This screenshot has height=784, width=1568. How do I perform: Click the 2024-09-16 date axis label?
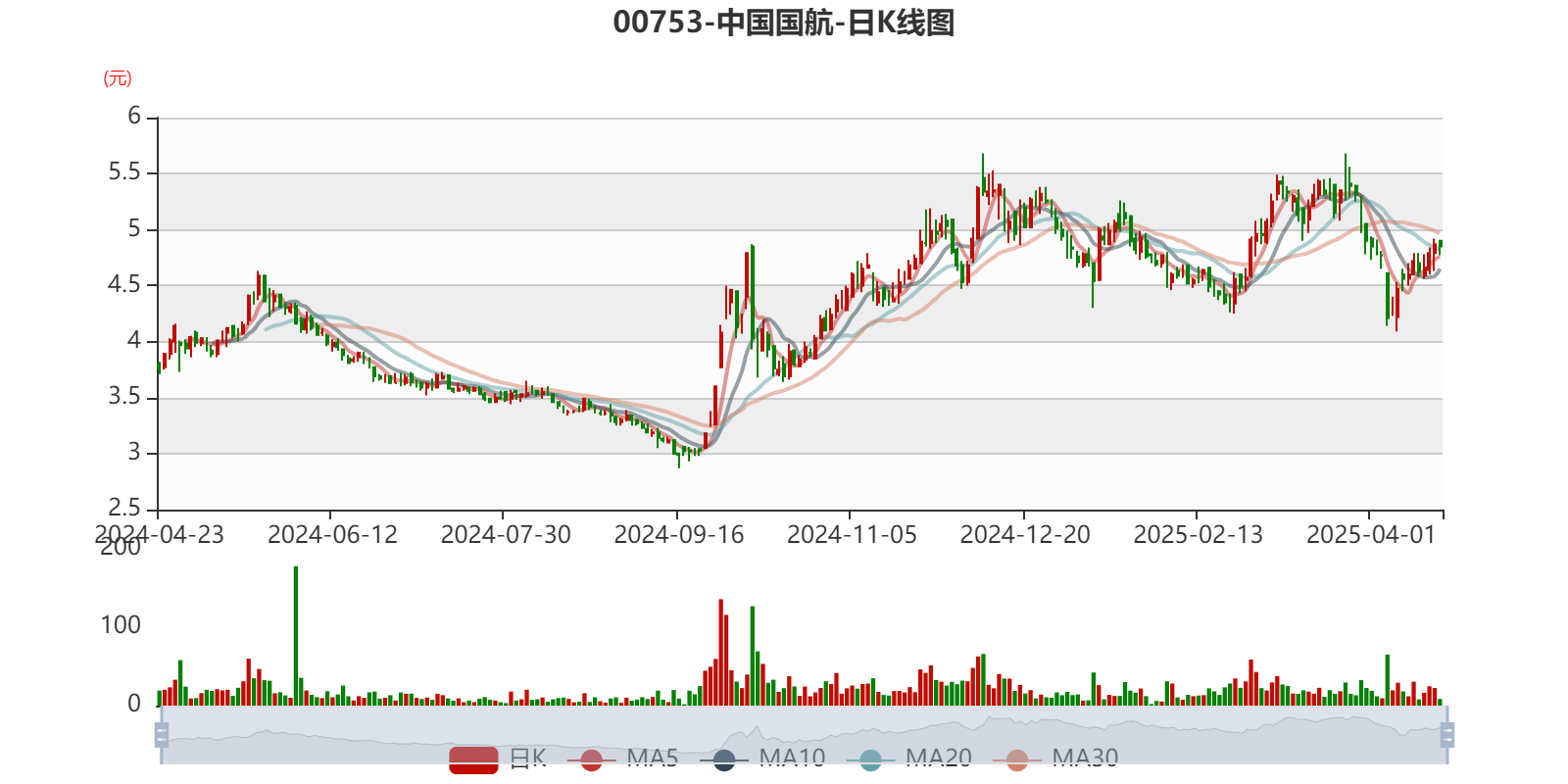click(x=679, y=534)
